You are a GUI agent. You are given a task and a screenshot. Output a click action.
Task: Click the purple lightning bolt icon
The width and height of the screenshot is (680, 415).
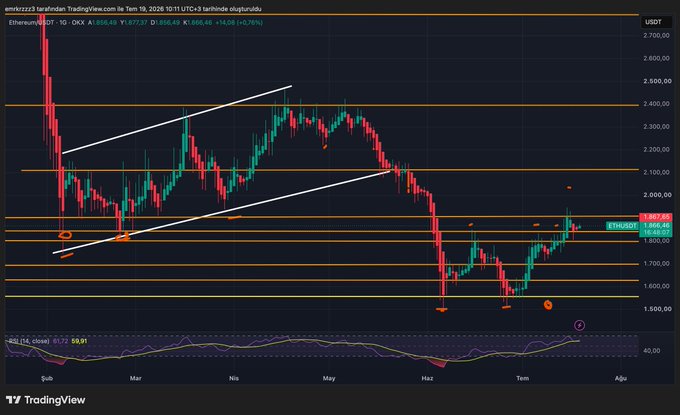579,325
